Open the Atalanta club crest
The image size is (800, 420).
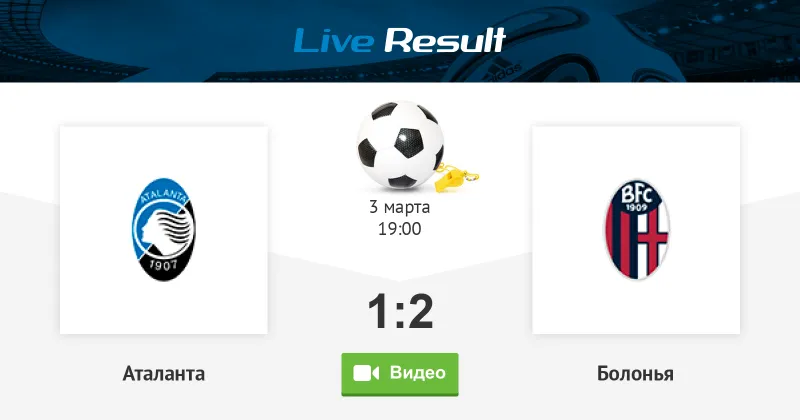pyautogui.click(x=163, y=229)
